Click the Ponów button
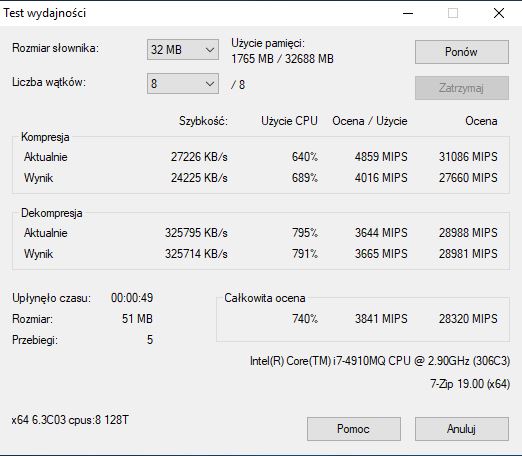The image size is (522, 456). [462, 52]
